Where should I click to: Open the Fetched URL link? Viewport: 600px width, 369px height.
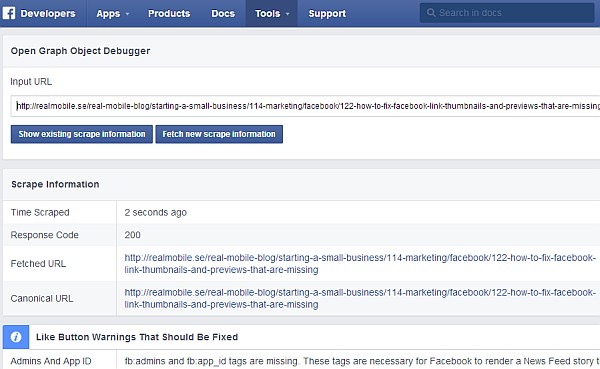pyautogui.click(x=360, y=263)
